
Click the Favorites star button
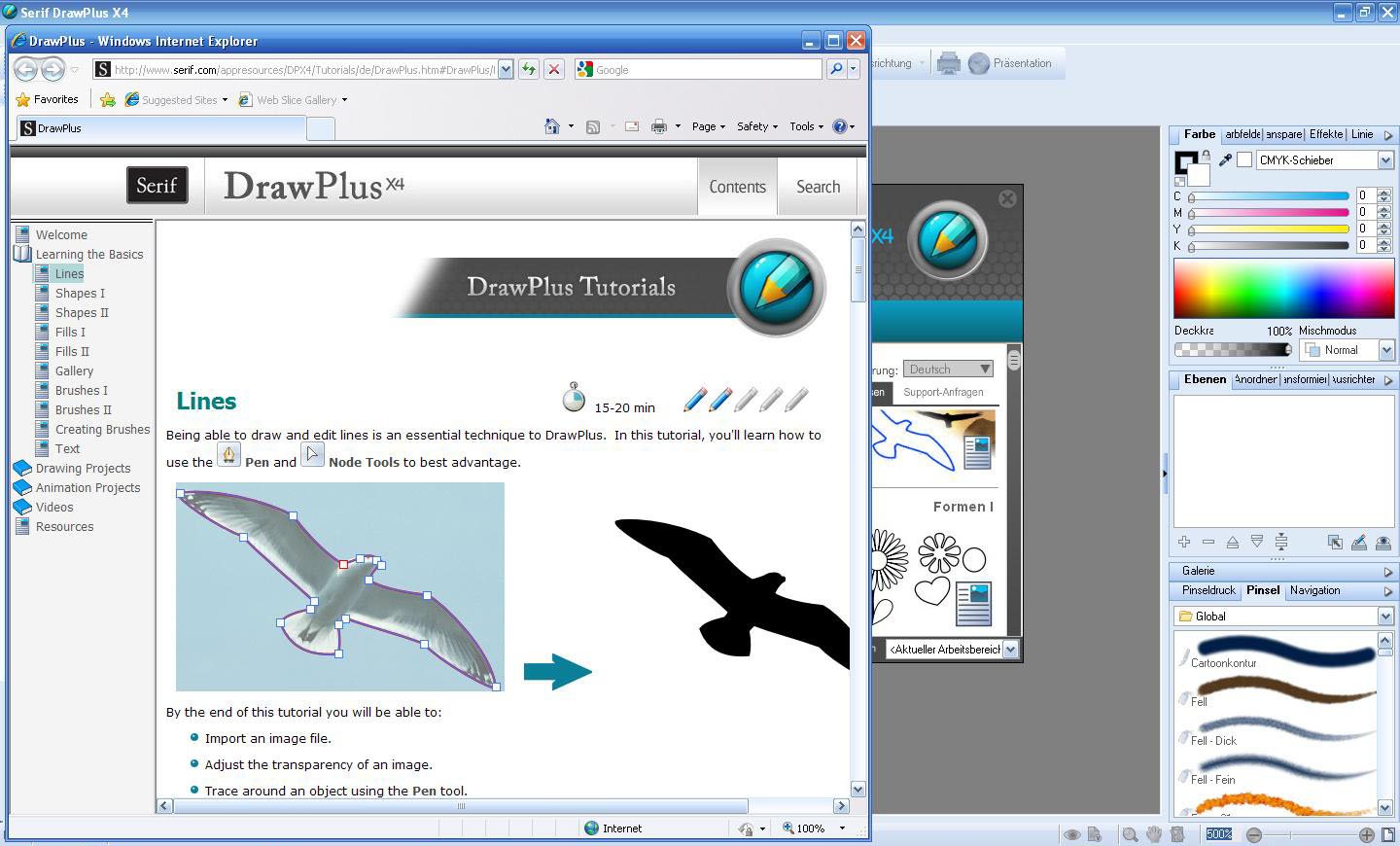pyautogui.click(x=48, y=99)
